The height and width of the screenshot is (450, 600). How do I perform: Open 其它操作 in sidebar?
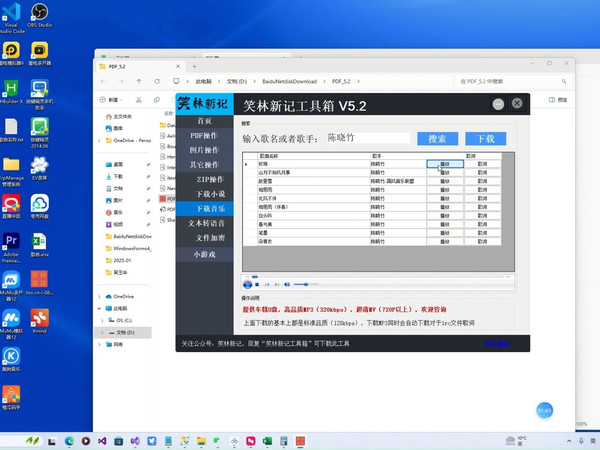[204, 165]
